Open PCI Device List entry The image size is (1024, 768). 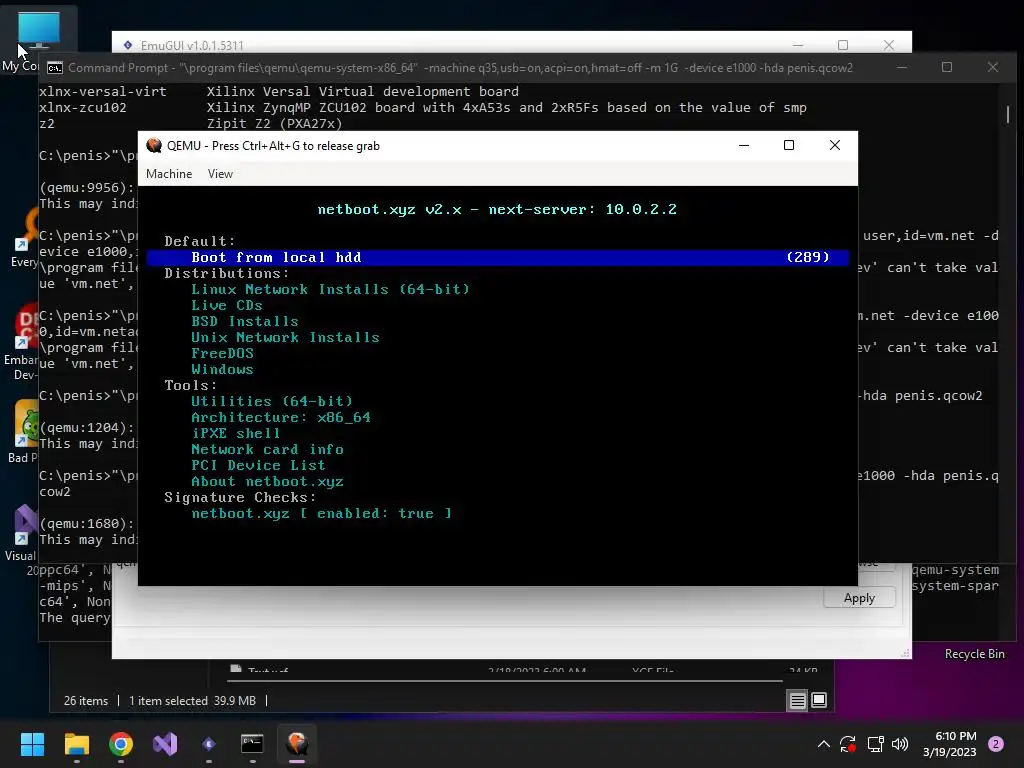[258, 466]
